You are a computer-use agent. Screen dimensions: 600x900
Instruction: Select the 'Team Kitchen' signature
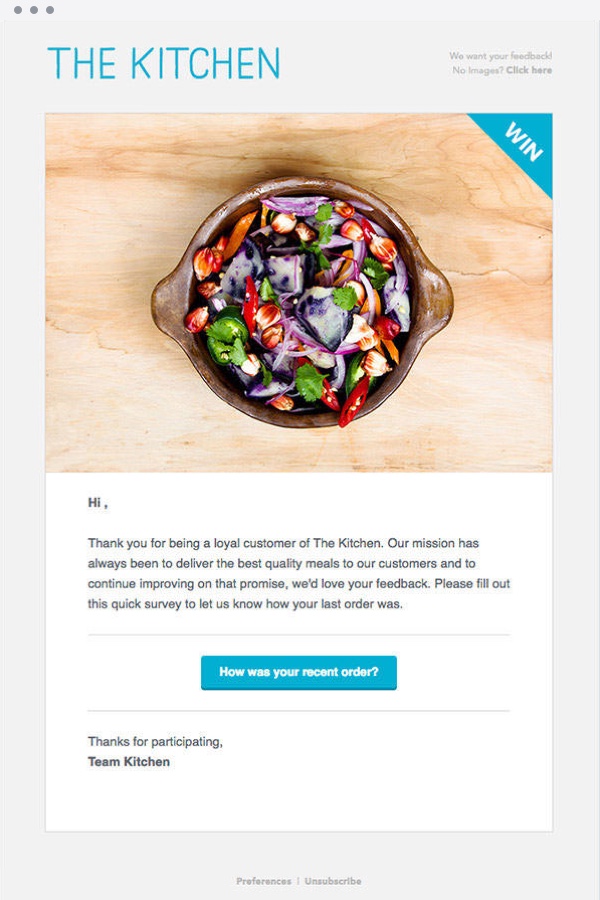pyautogui.click(x=129, y=762)
